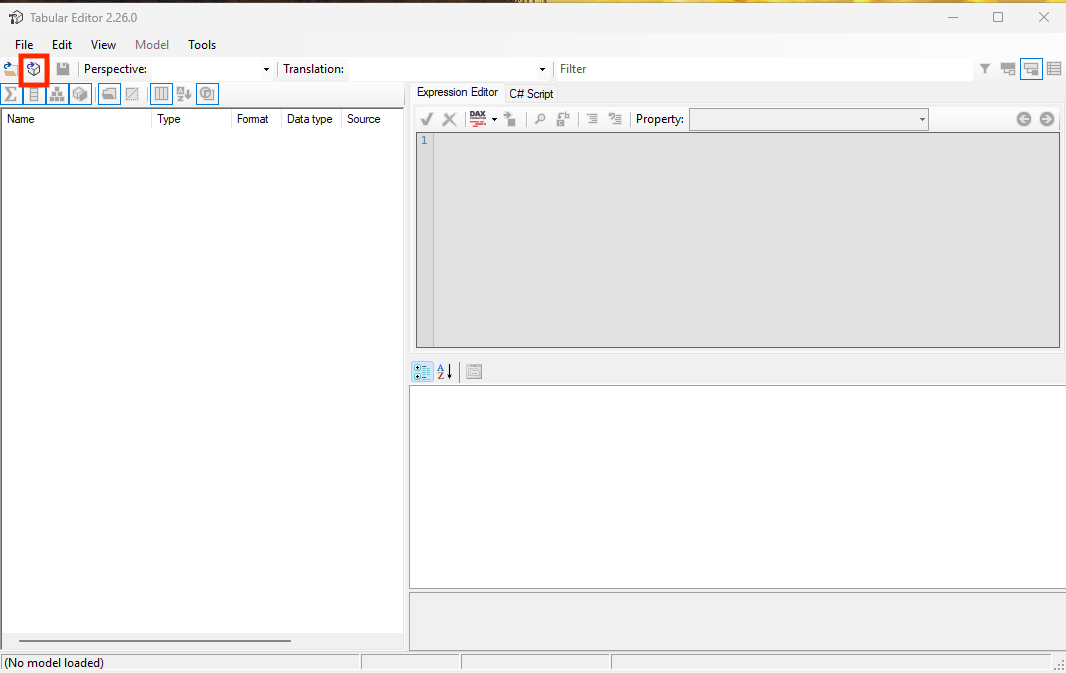The width and height of the screenshot is (1066, 673).
Task: Click the filter funnel icon
Action: tap(985, 69)
